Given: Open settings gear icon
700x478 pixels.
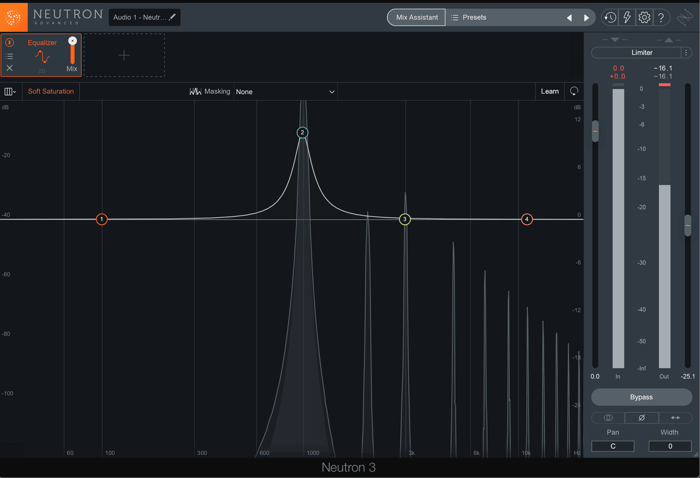Looking at the screenshot, I should pos(644,17).
